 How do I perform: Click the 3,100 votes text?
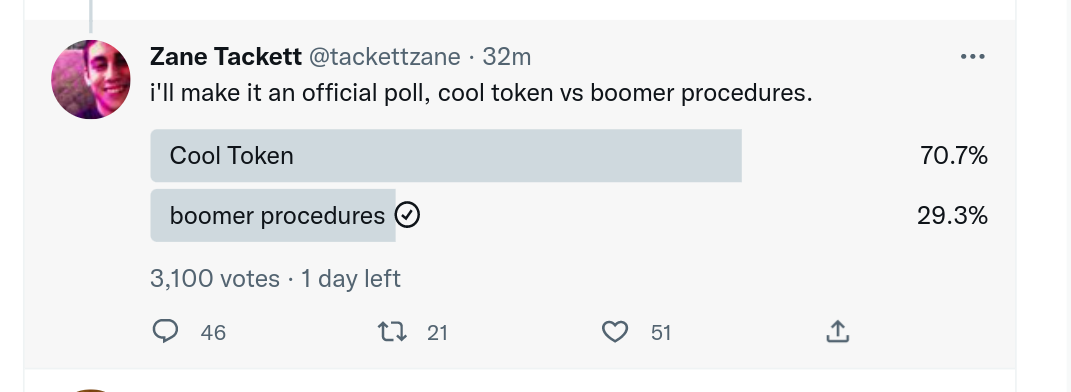coord(214,279)
